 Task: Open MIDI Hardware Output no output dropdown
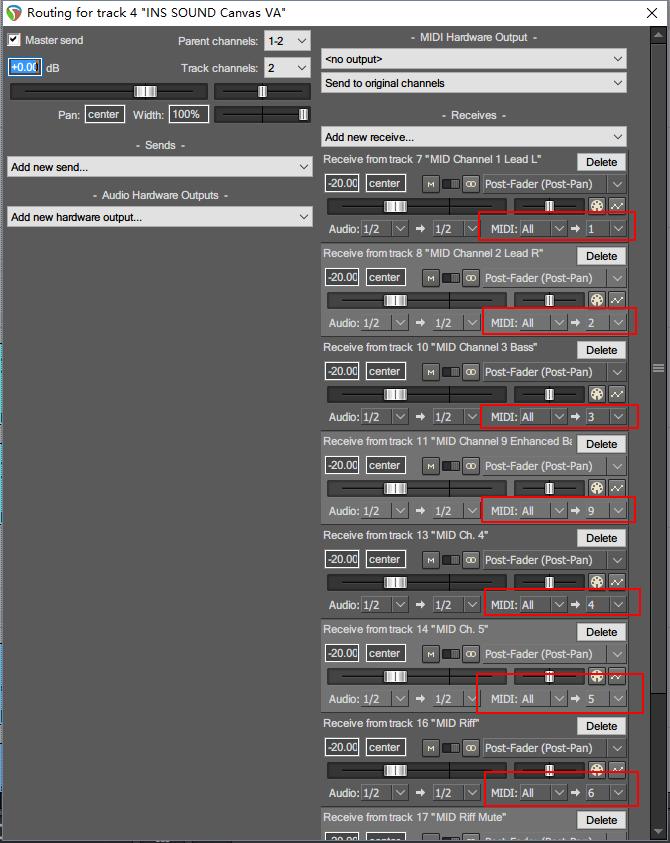pos(474,59)
